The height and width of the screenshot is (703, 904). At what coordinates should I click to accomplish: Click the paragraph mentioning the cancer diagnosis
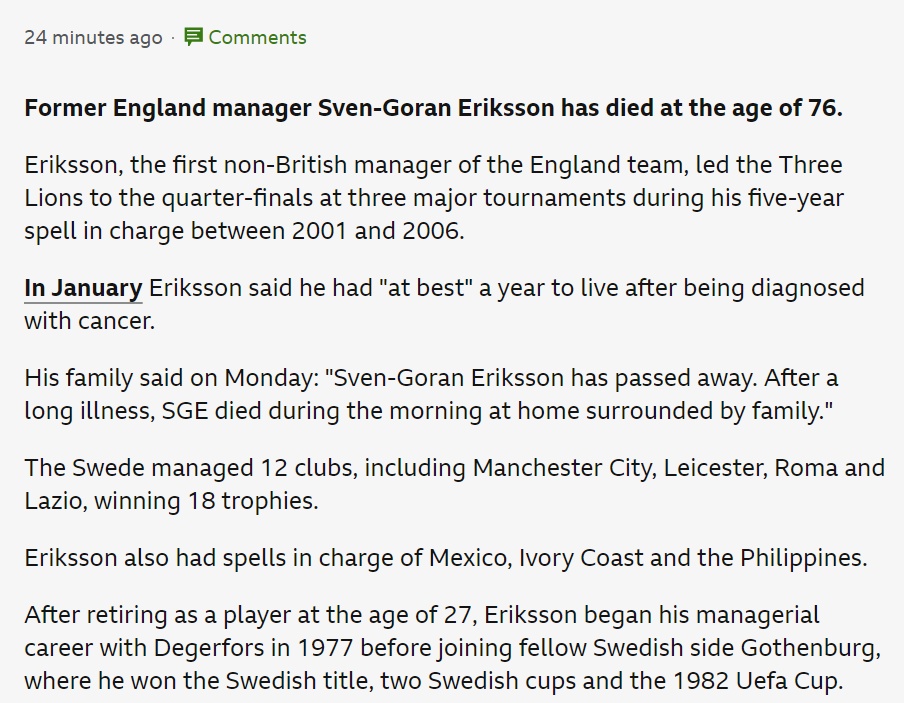tap(444, 304)
